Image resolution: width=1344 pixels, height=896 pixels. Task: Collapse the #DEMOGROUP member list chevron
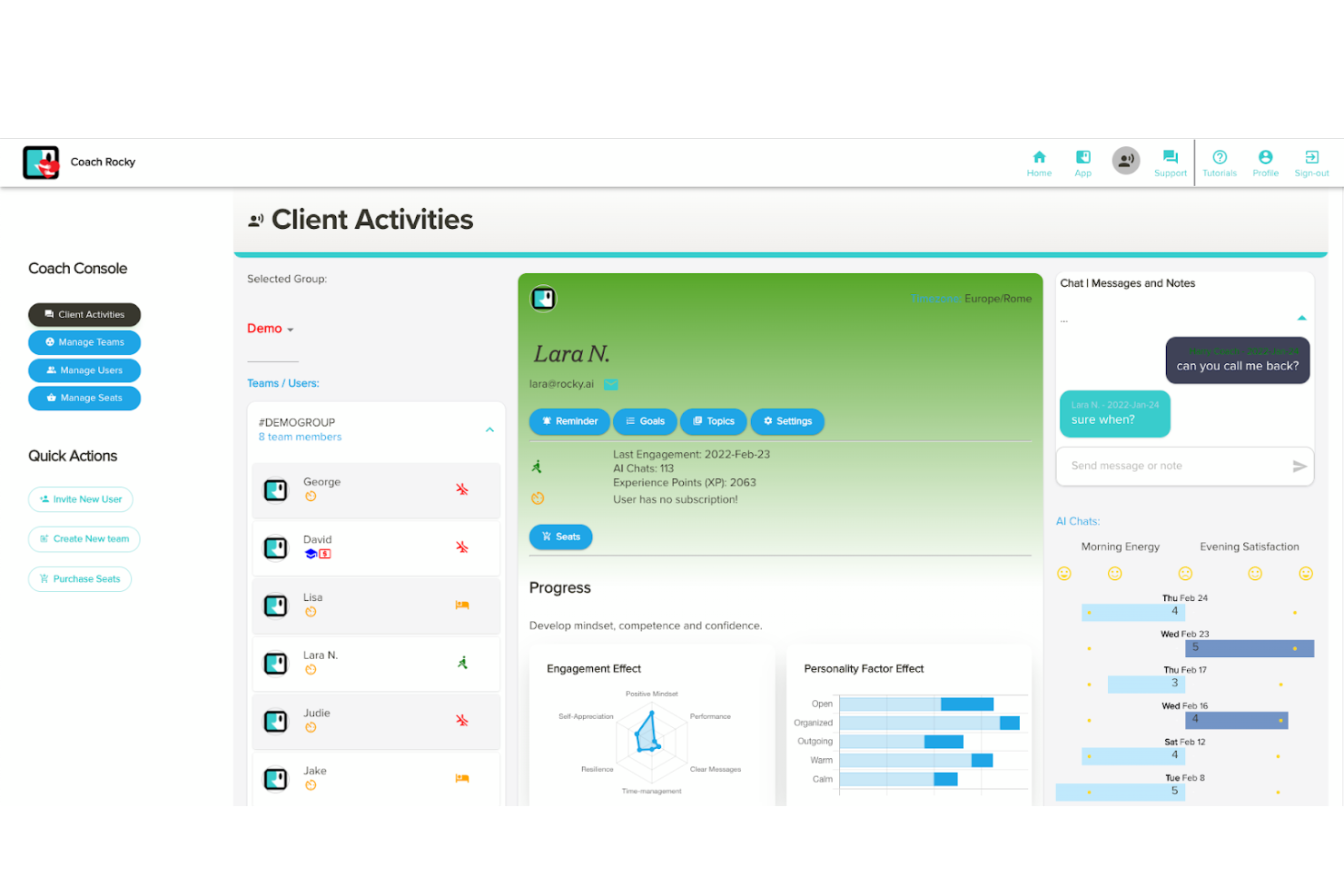click(x=489, y=429)
